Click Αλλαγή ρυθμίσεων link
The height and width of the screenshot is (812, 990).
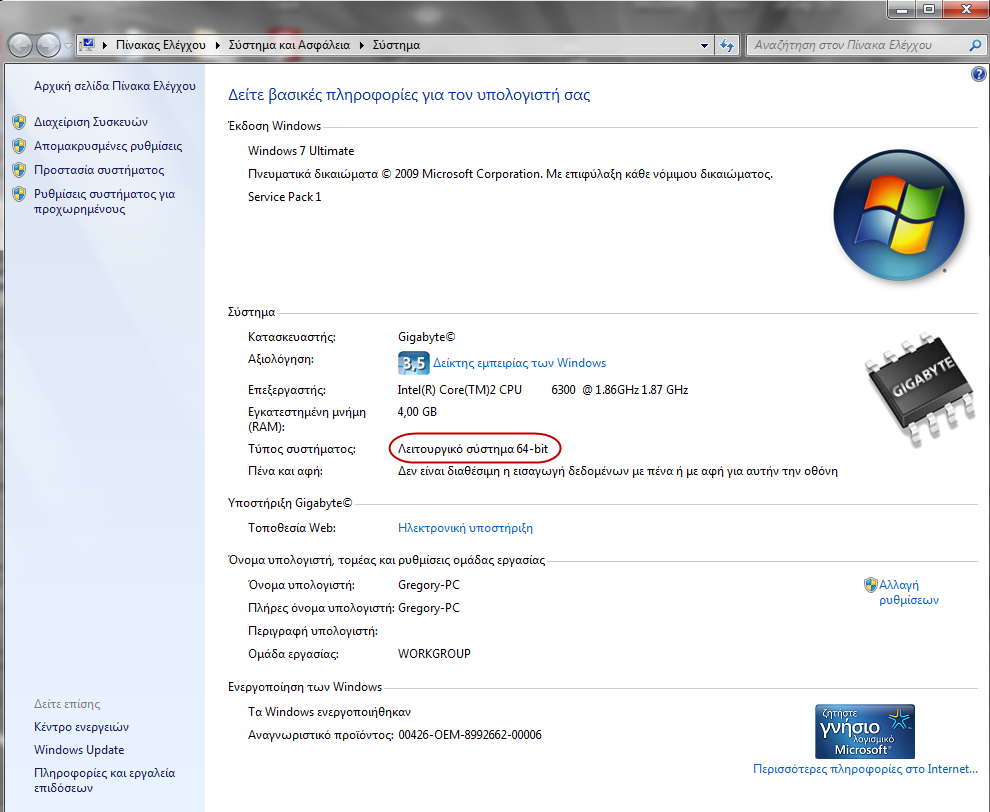point(909,592)
